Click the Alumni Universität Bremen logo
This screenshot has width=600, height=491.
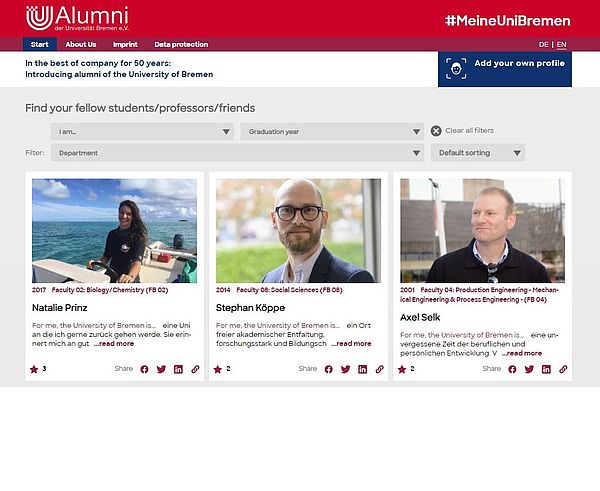(x=77, y=18)
